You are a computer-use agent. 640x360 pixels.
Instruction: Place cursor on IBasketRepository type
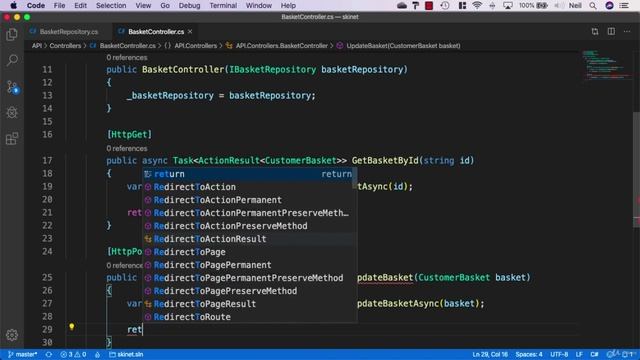(272, 69)
